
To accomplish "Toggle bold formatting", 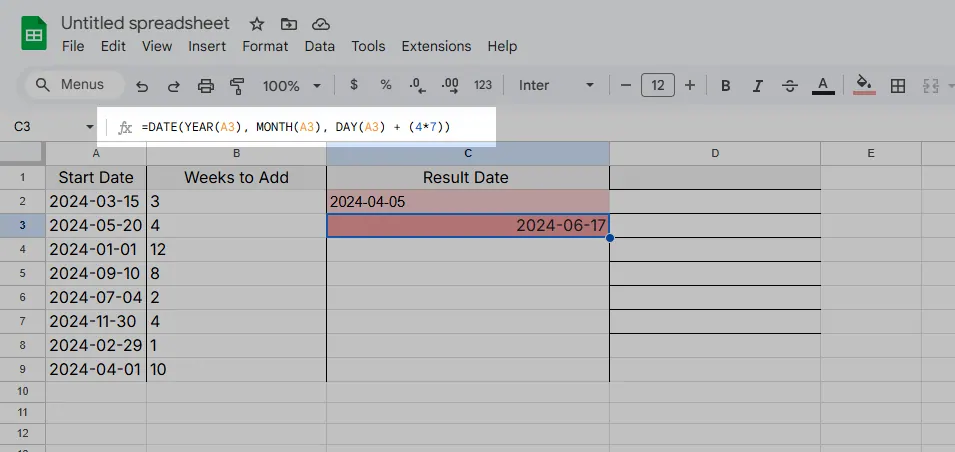I will (x=726, y=86).
